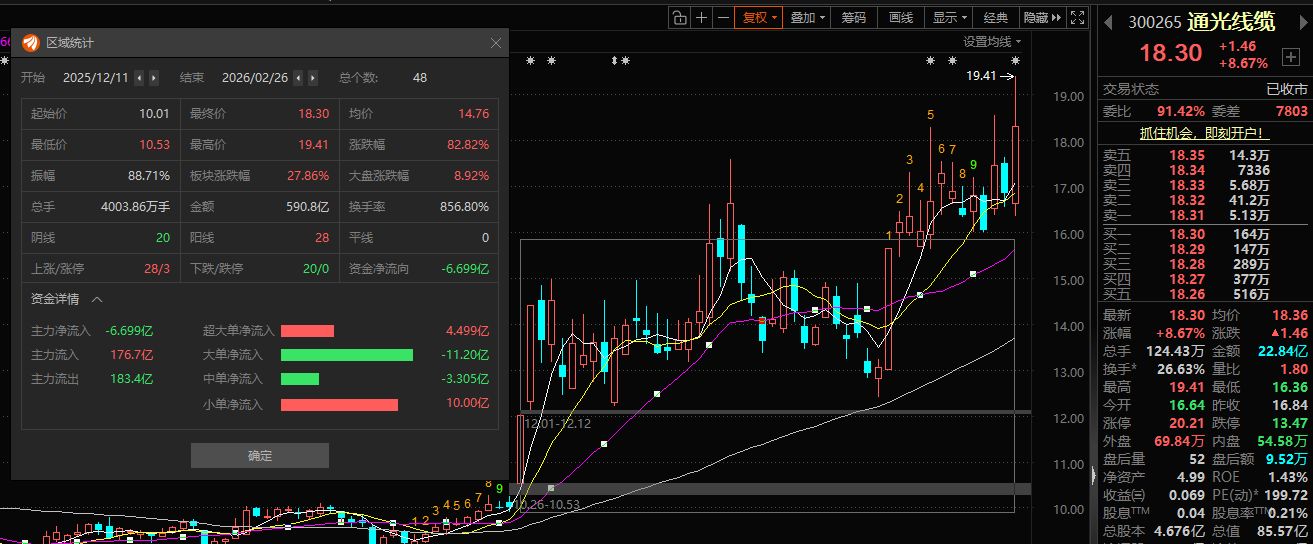The image size is (1313, 544).
Task: Expand the 显示 dropdown
Action: (x=949, y=17)
